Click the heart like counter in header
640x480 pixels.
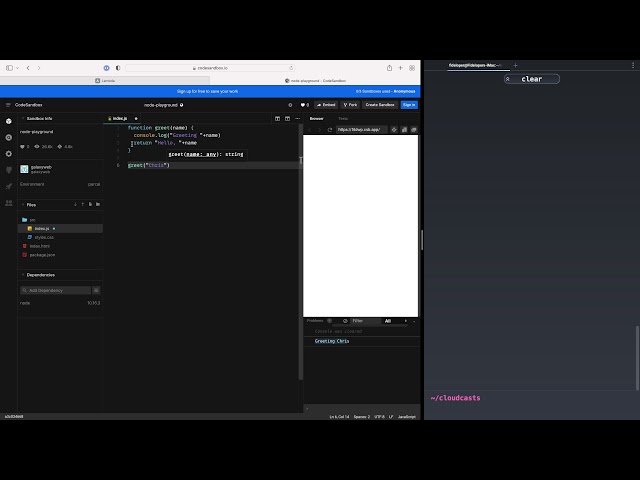coord(304,105)
